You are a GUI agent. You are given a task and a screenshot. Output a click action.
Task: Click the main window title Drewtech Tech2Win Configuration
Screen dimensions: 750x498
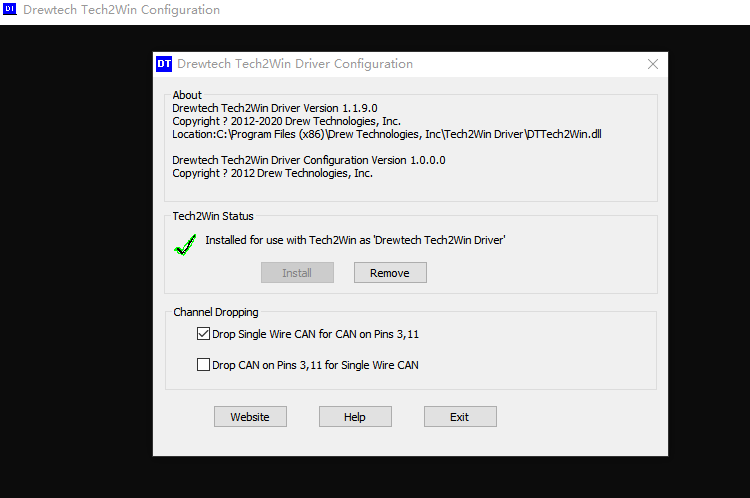tap(121, 10)
